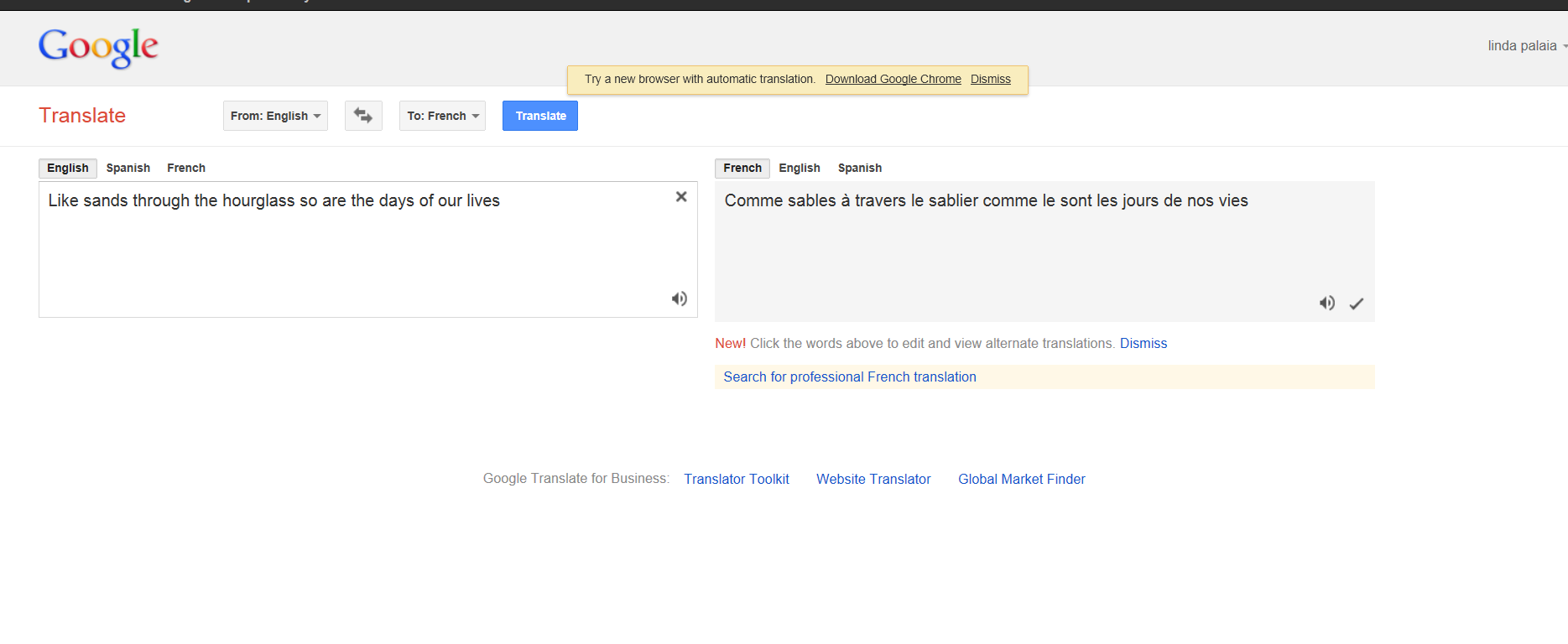The image size is (1568, 644).
Task: Select the Spanish source language tab
Action: (x=128, y=168)
